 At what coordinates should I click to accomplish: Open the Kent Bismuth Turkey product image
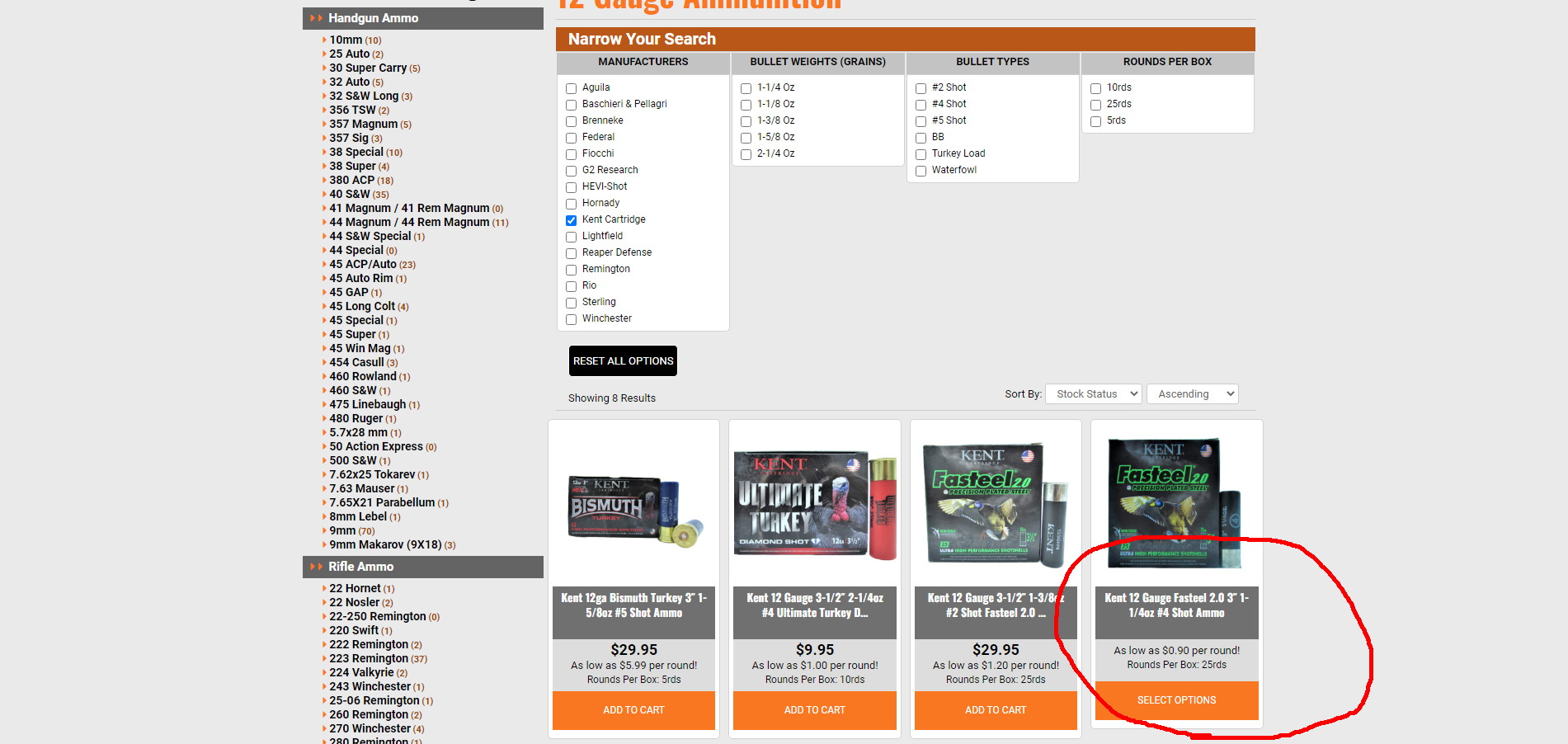(x=633, y=510)
